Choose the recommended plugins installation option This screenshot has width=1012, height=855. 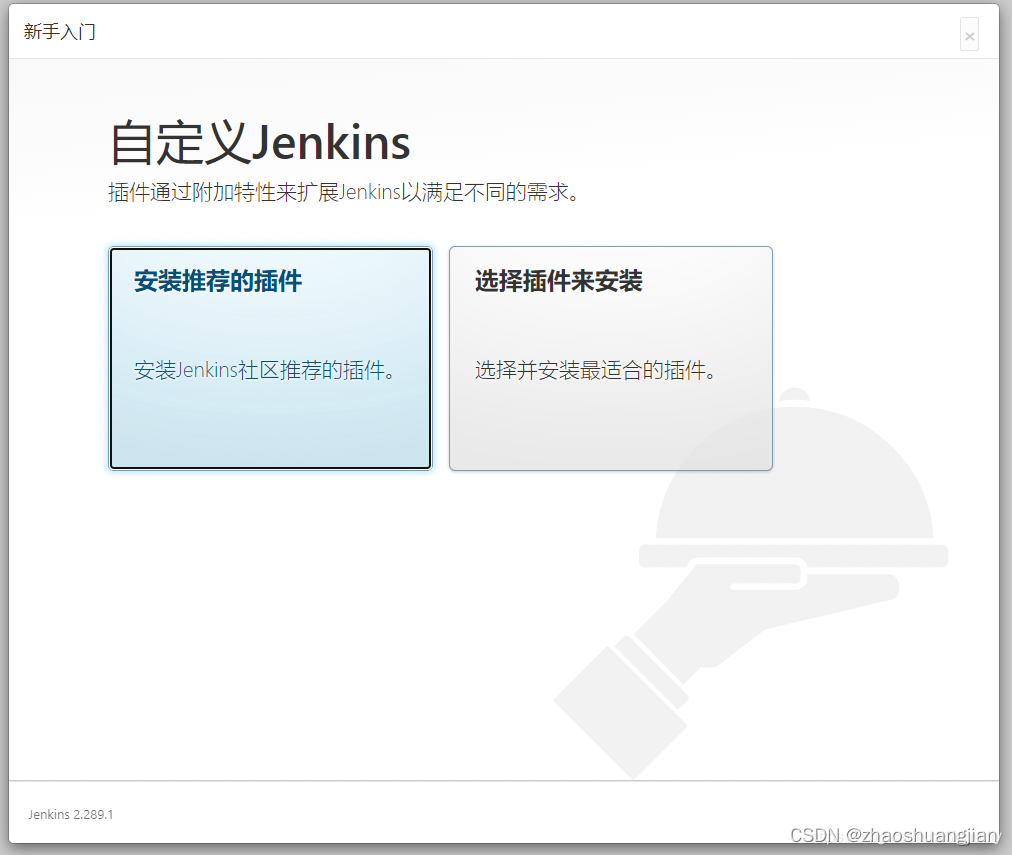pos(270,358)
